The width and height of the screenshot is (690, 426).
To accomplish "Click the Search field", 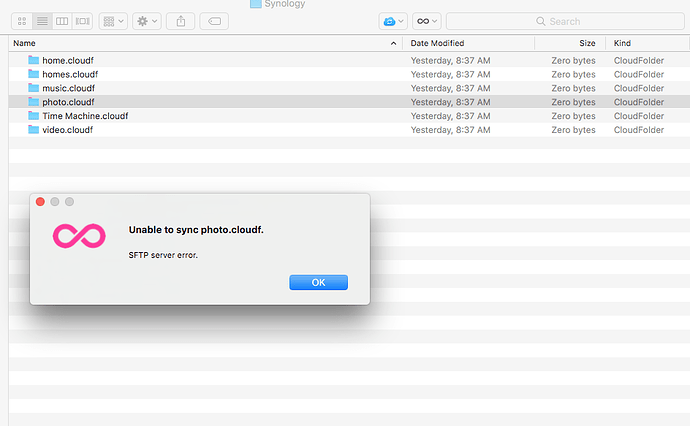I will click(564, 21).
